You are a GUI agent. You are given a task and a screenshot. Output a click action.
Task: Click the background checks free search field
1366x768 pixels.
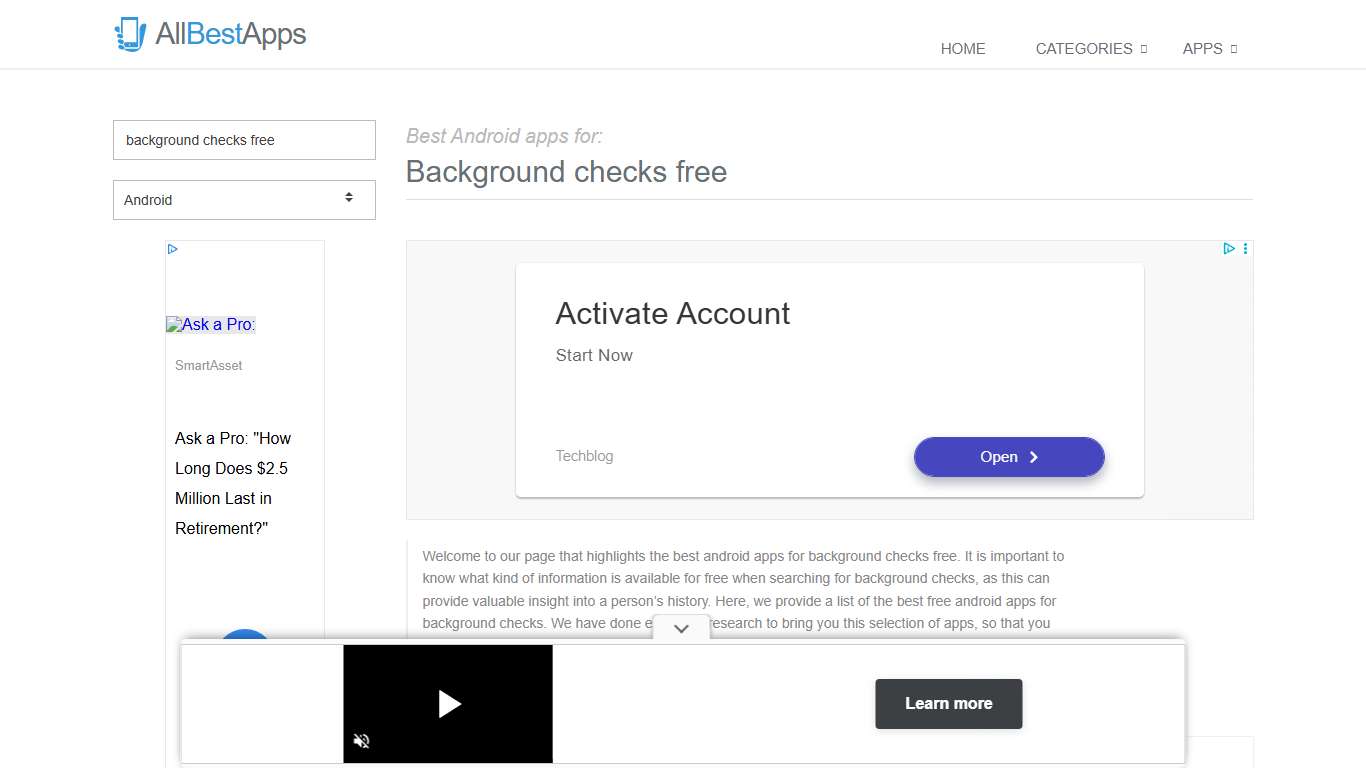pos(244,140)
